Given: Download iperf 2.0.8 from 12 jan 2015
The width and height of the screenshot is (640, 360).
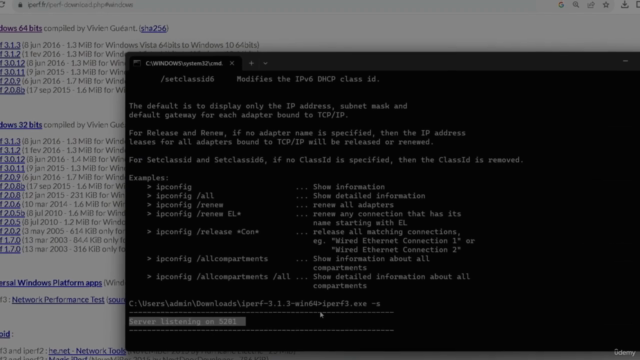Looking at the screenshot, I should pos(10,195).
